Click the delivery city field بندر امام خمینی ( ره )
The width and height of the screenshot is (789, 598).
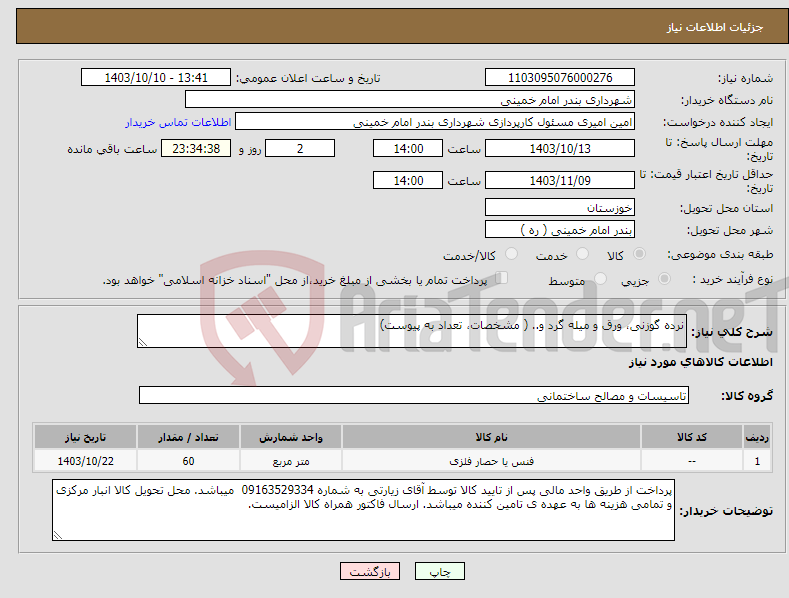[560, 230]
